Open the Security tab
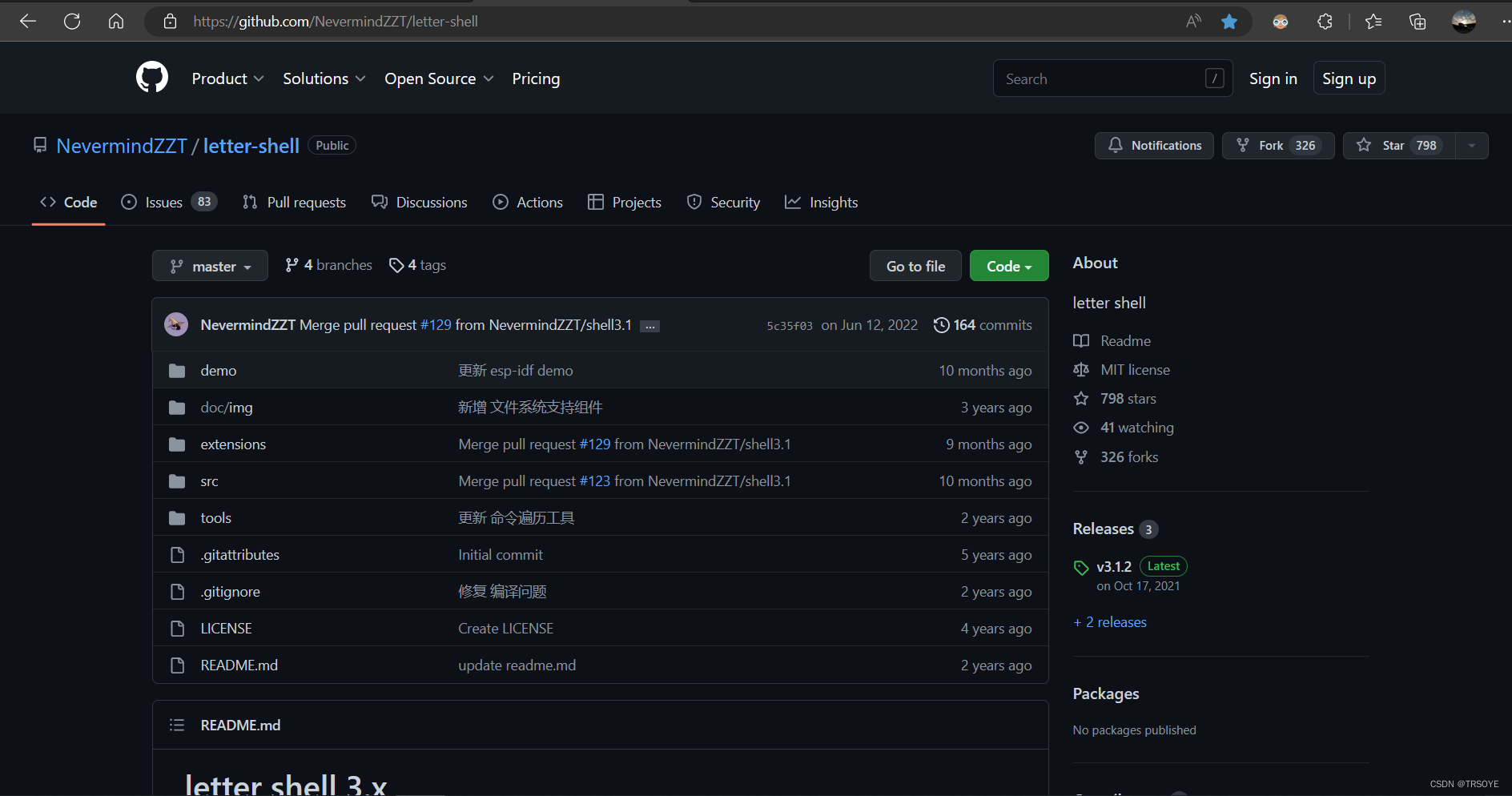The width and height of the screenshot is (1512, 796). coord(723,203)
